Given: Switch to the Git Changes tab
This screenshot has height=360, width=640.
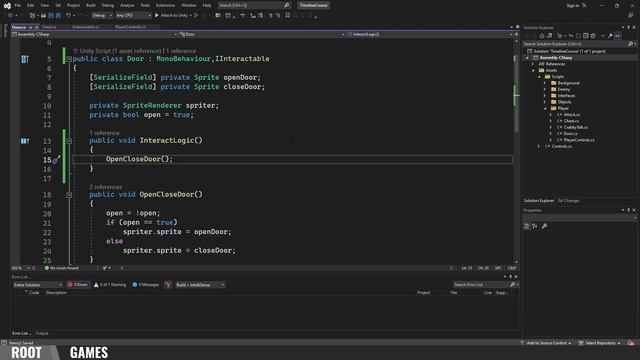Looking at the screenshot, I should point(569,201).
